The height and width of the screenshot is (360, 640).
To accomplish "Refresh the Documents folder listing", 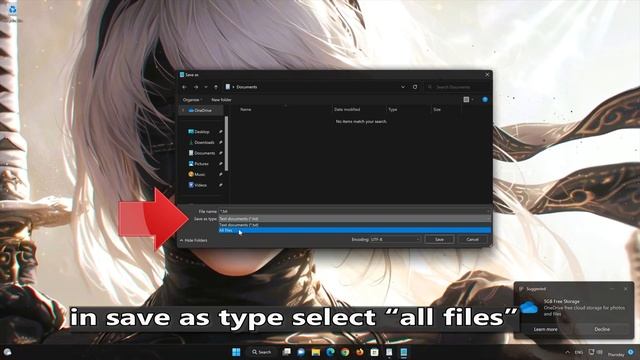I will (415, 87).
